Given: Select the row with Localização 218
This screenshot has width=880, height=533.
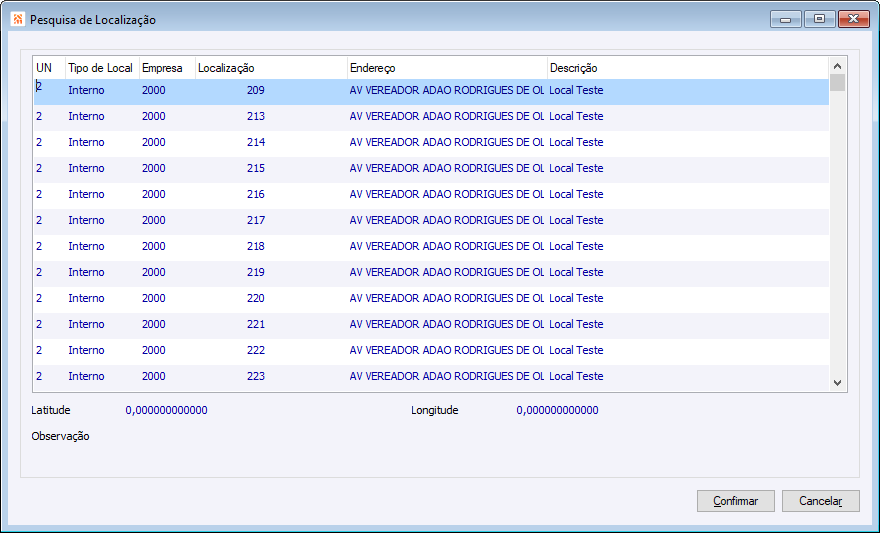Looking at the screenshot, I should click(x=431, y=246).
